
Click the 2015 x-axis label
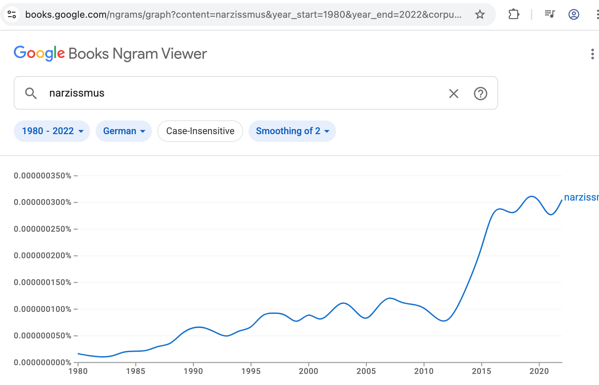click(481, 371)
